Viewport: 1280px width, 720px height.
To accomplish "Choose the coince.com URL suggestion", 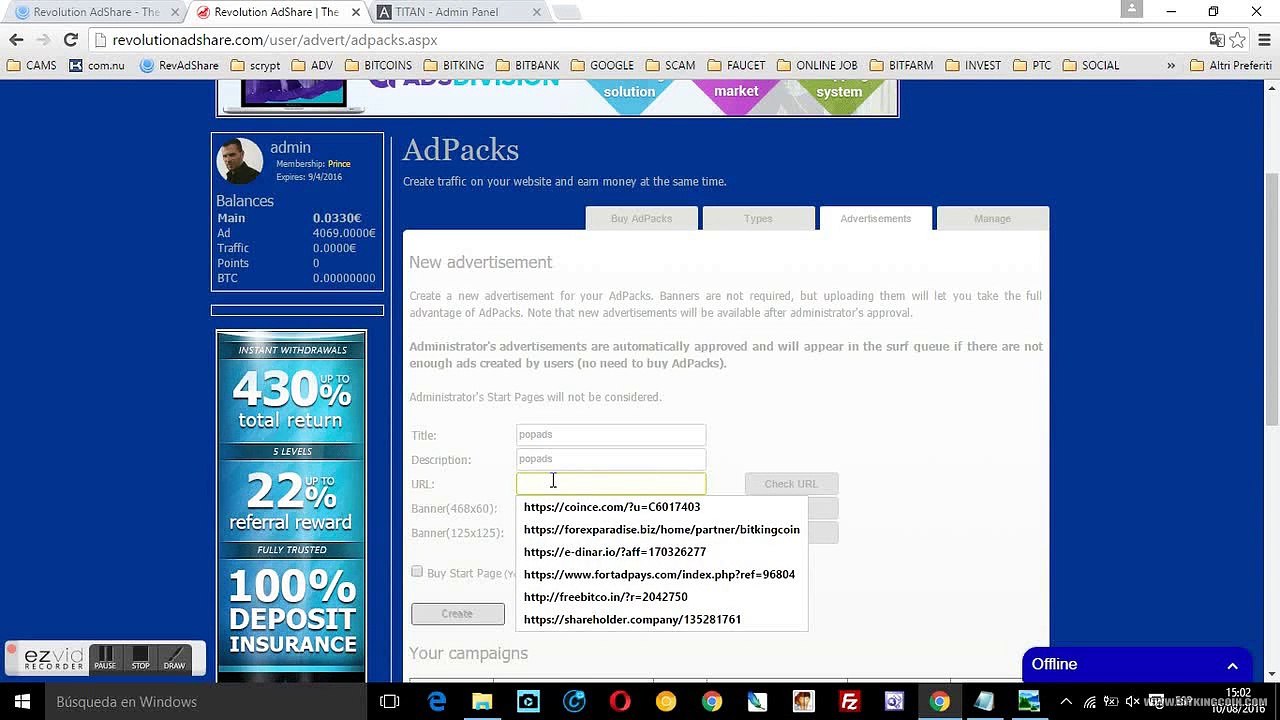I will [x=661, y=507].
